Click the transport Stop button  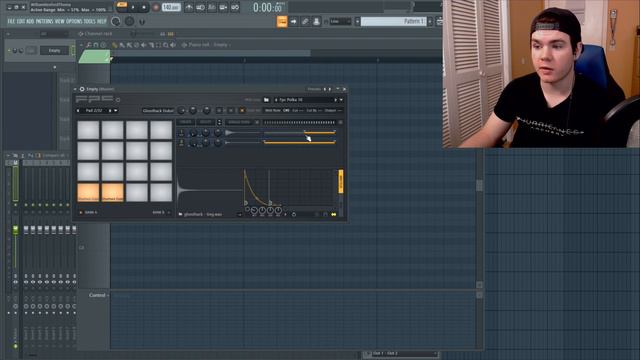(144, 7)
